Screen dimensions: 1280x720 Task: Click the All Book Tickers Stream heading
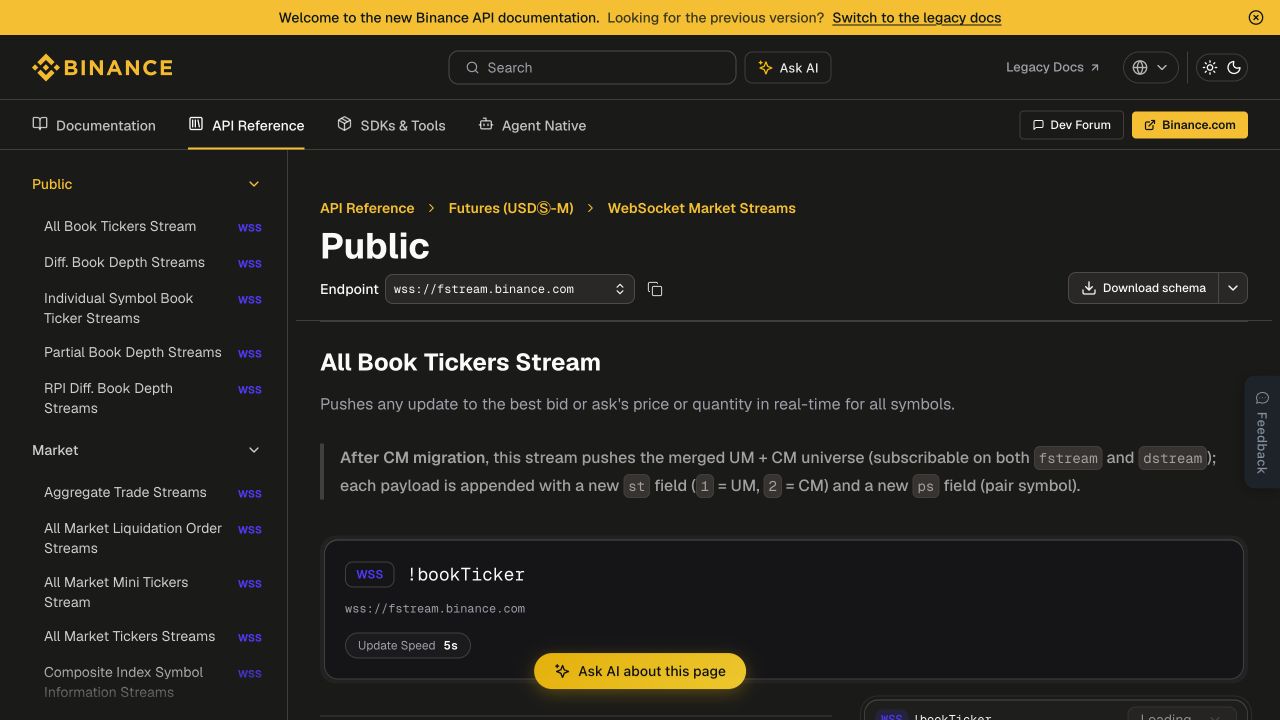(x=460, y=362)
